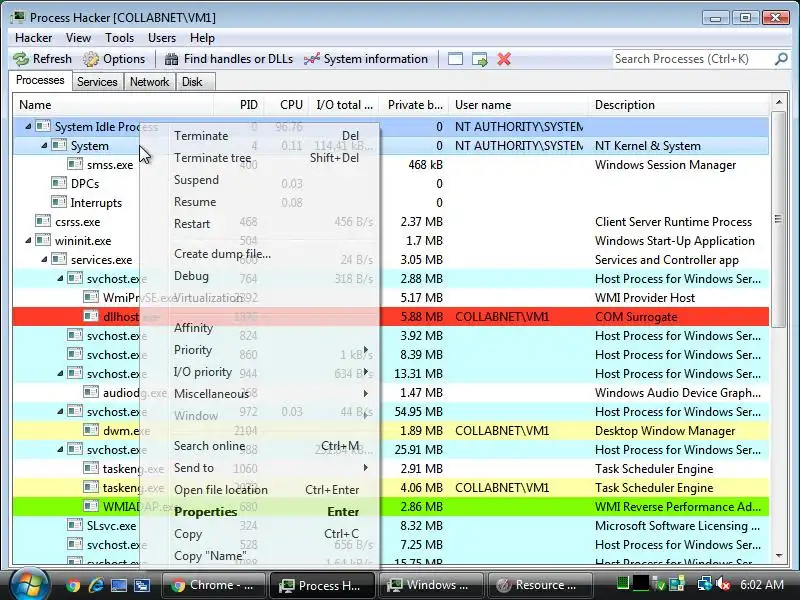The width and height of the screenshot is (800, 600).
Task: Open the Tools menu
Action: (119, 38)
